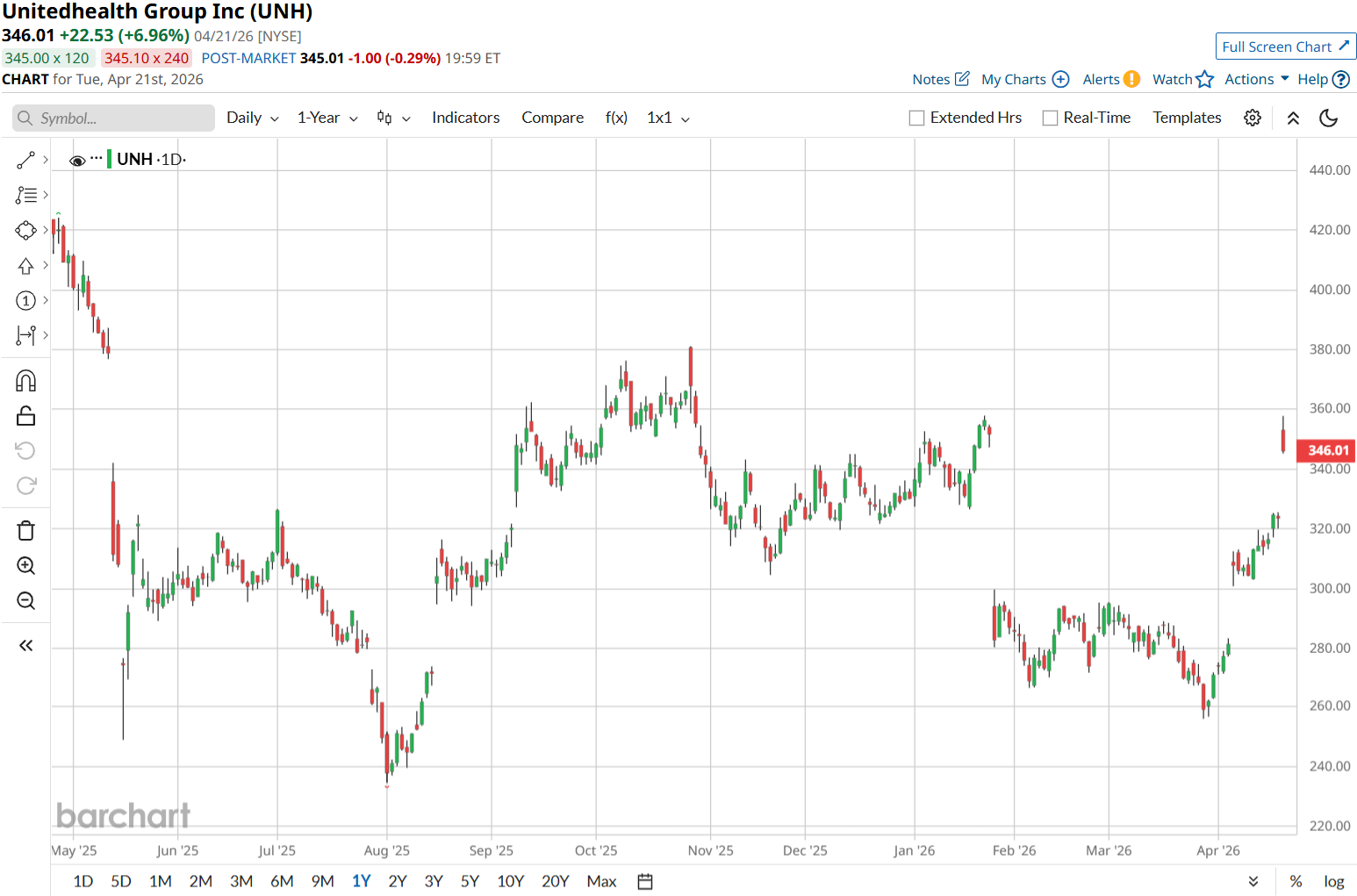Choose the shapes drawing tool

tap(25, 230)
